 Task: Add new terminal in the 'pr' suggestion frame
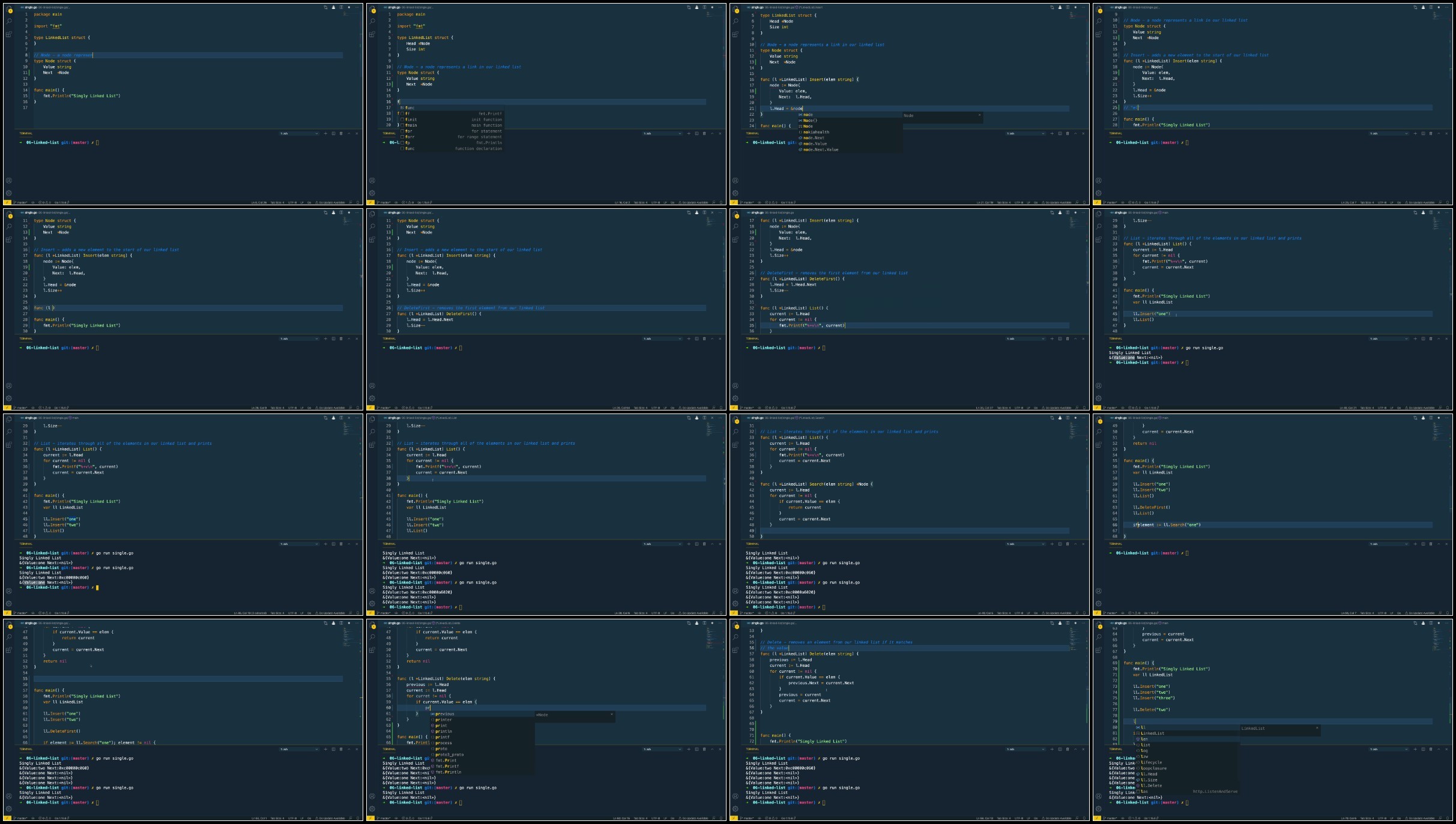coord(689,749)
